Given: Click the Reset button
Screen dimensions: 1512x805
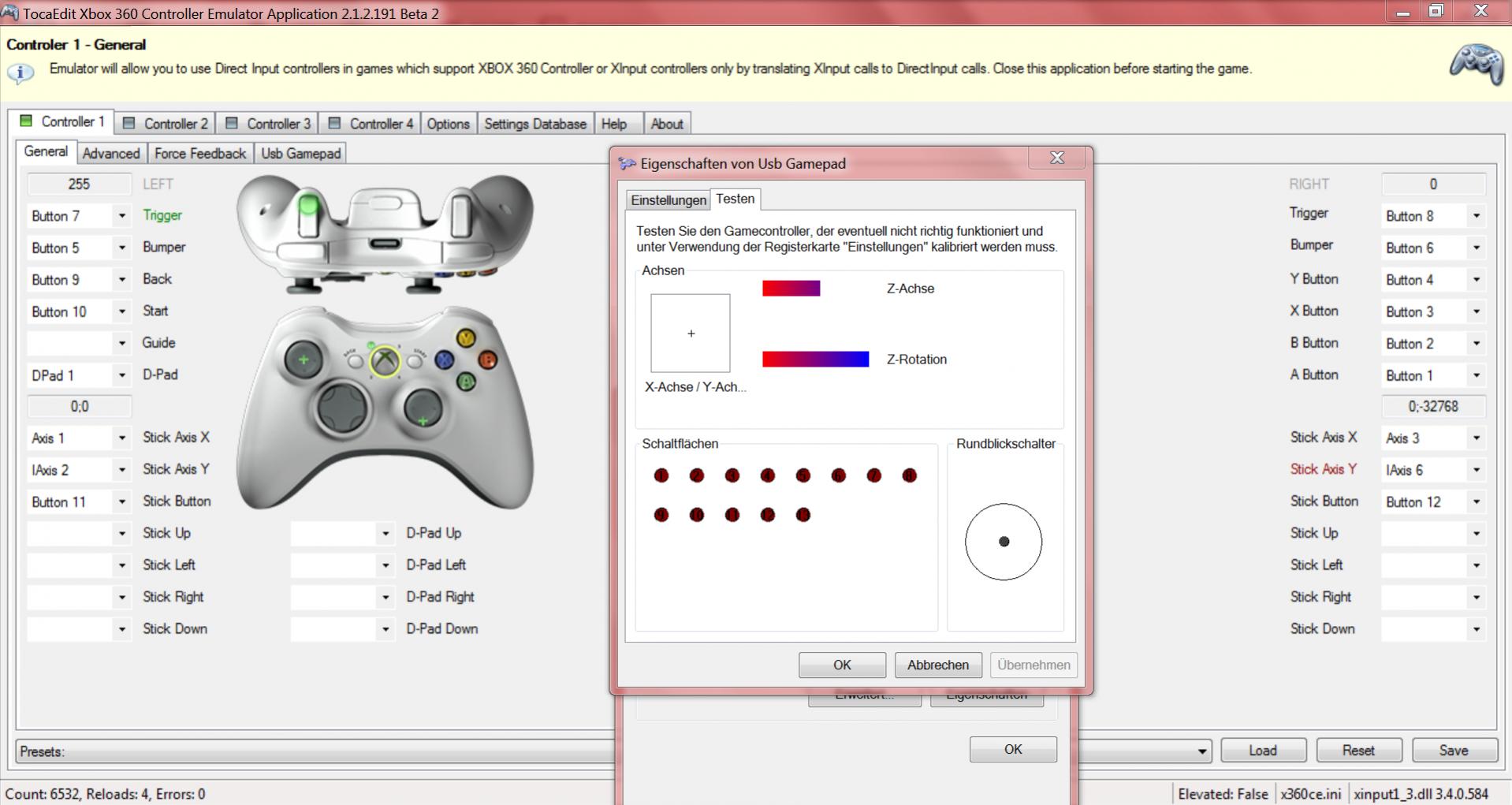Looking at the screenshot, I should point(1358,751).
